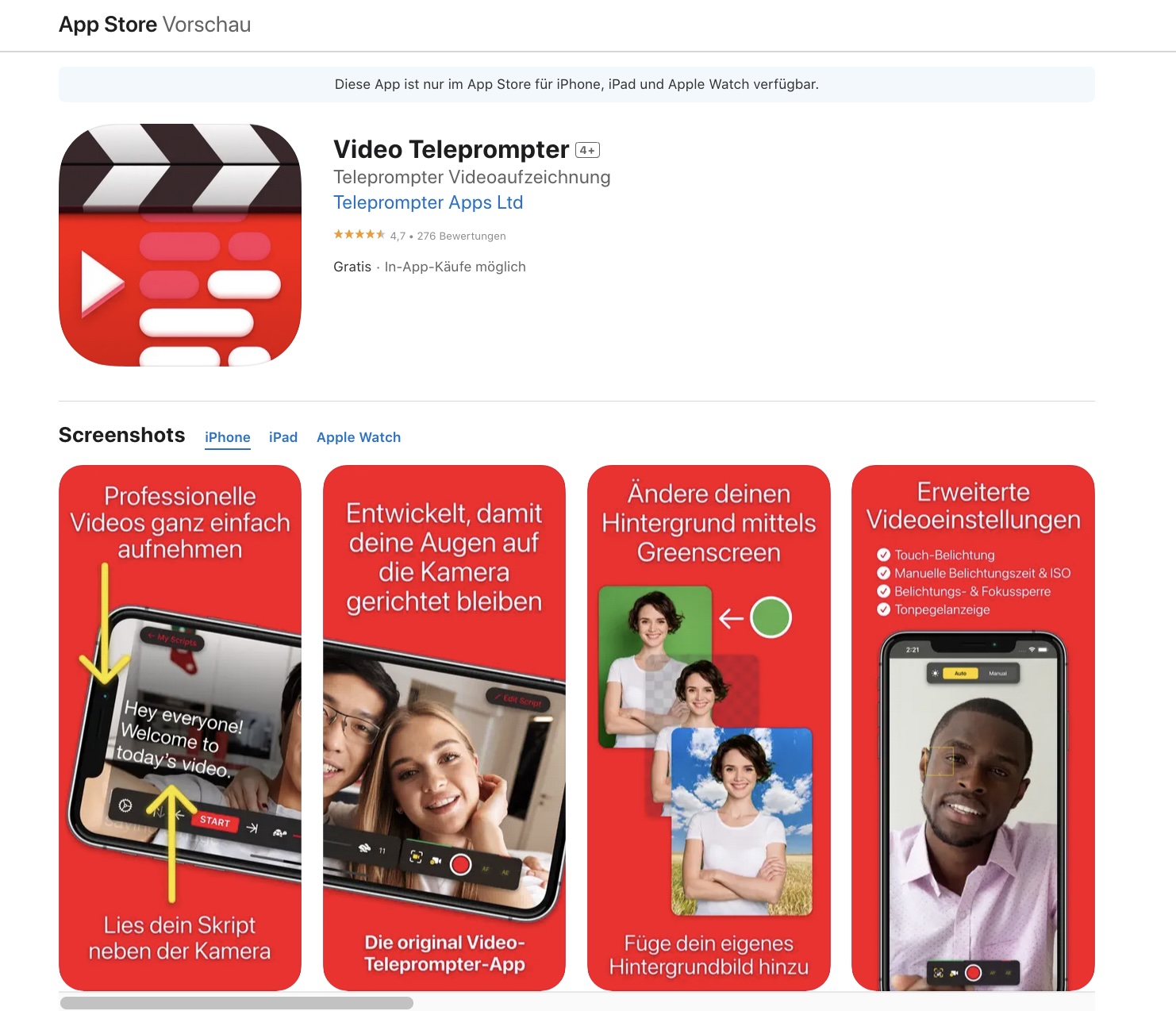Click the START button in first screenshot

(215, 821)
